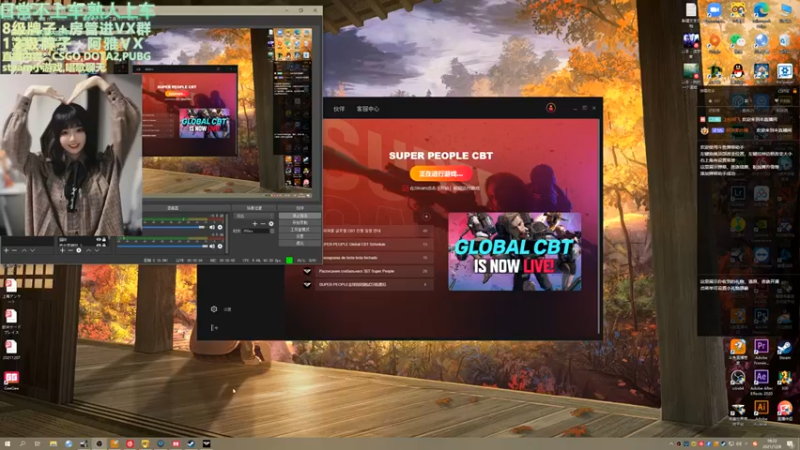Open the taskbar notification center
The image size is (800, 450).
[790, 444]
